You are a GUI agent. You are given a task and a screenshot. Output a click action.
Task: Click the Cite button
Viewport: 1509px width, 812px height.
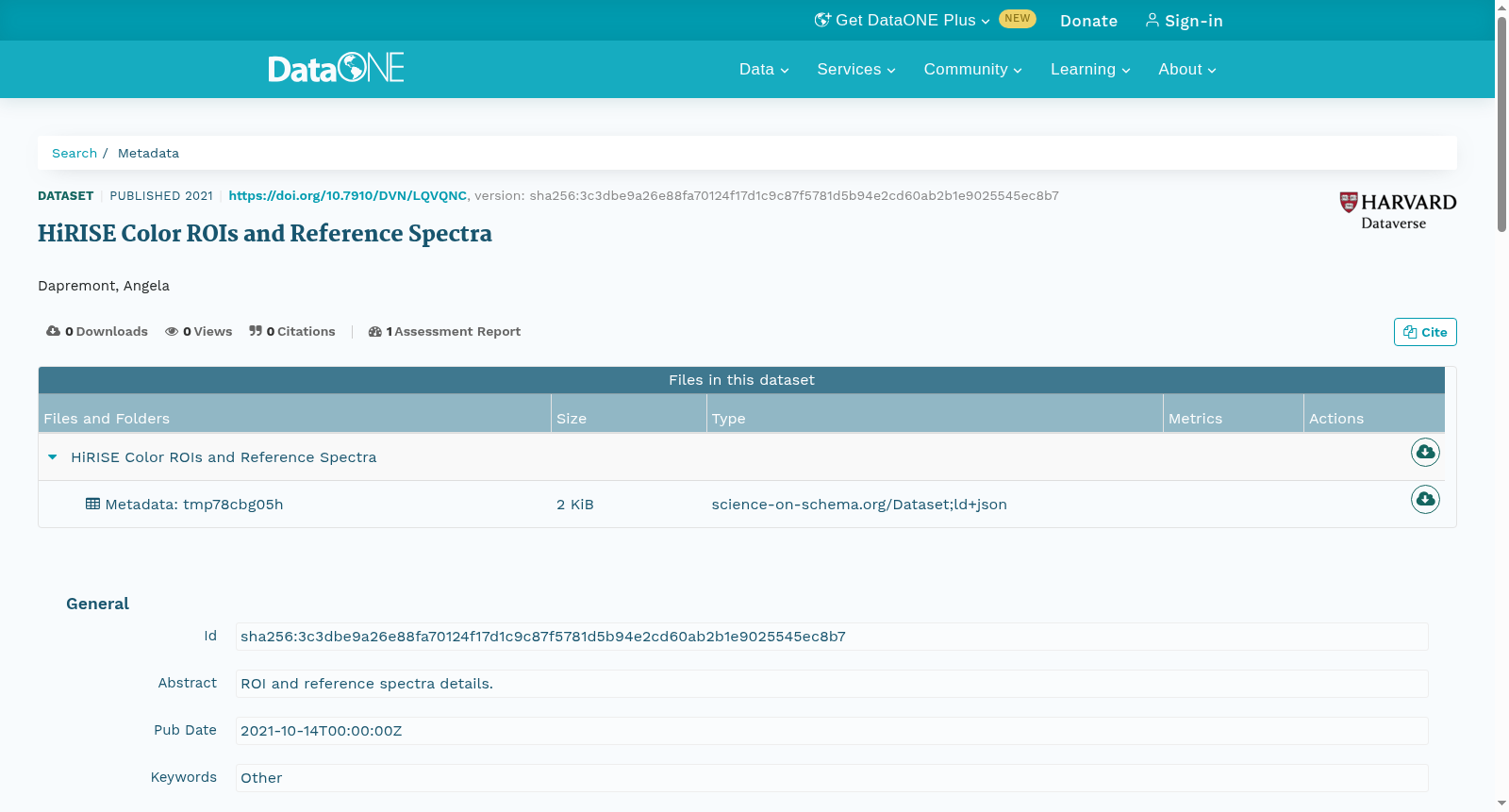tap(1425, 332)
